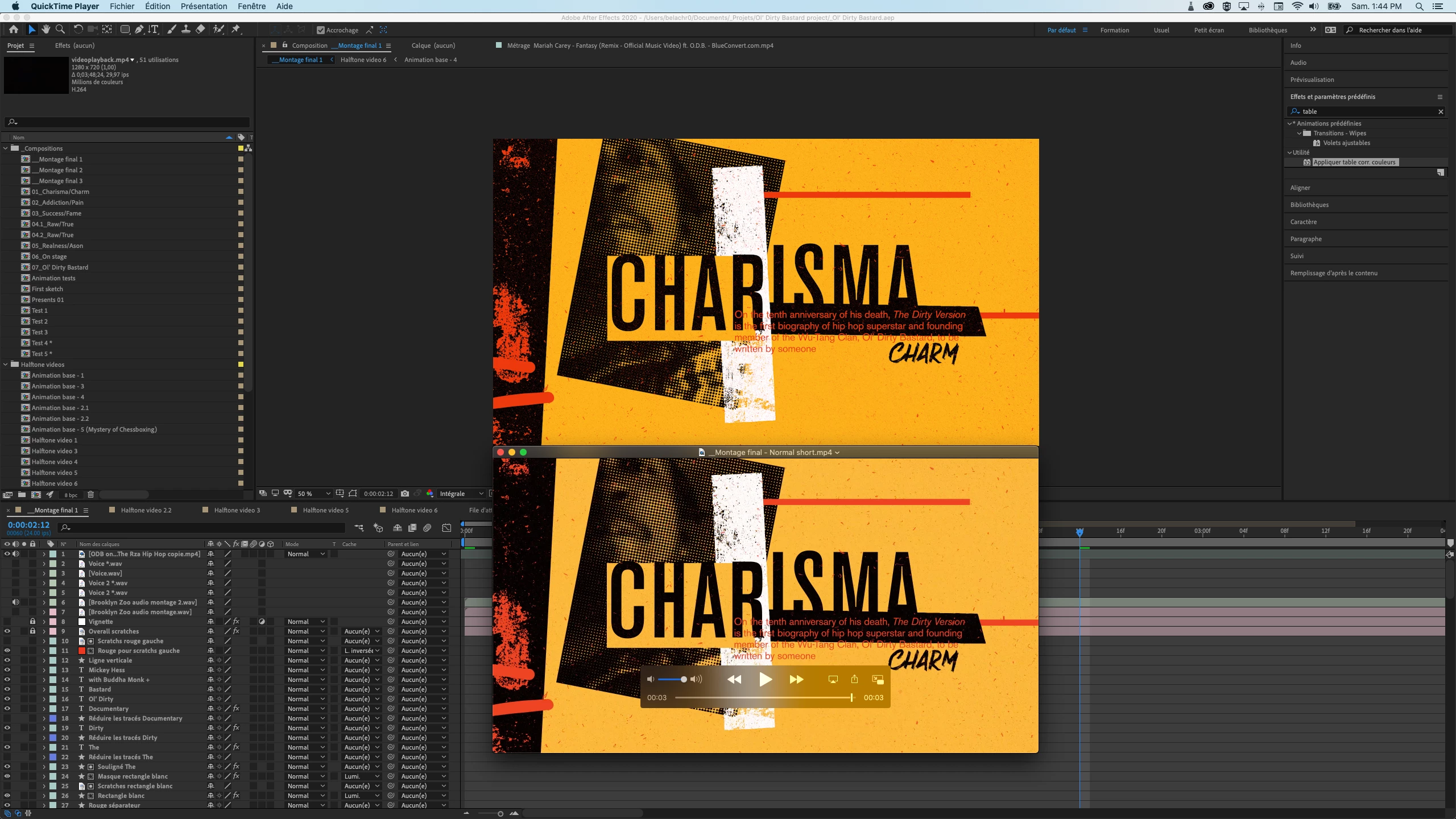Select the Pen tool

[139, 30]
